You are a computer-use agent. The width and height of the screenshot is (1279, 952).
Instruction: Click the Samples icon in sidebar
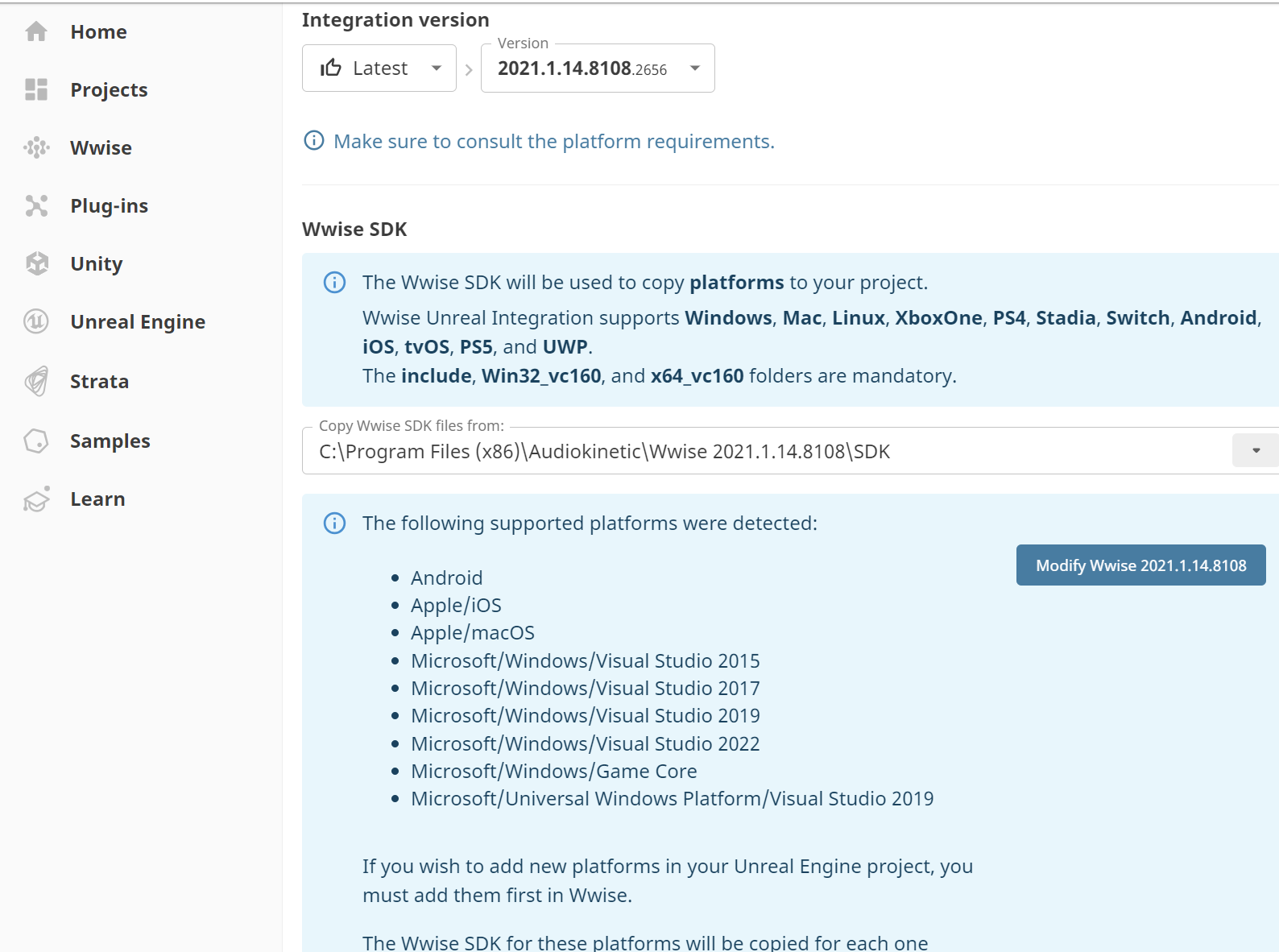36,441
